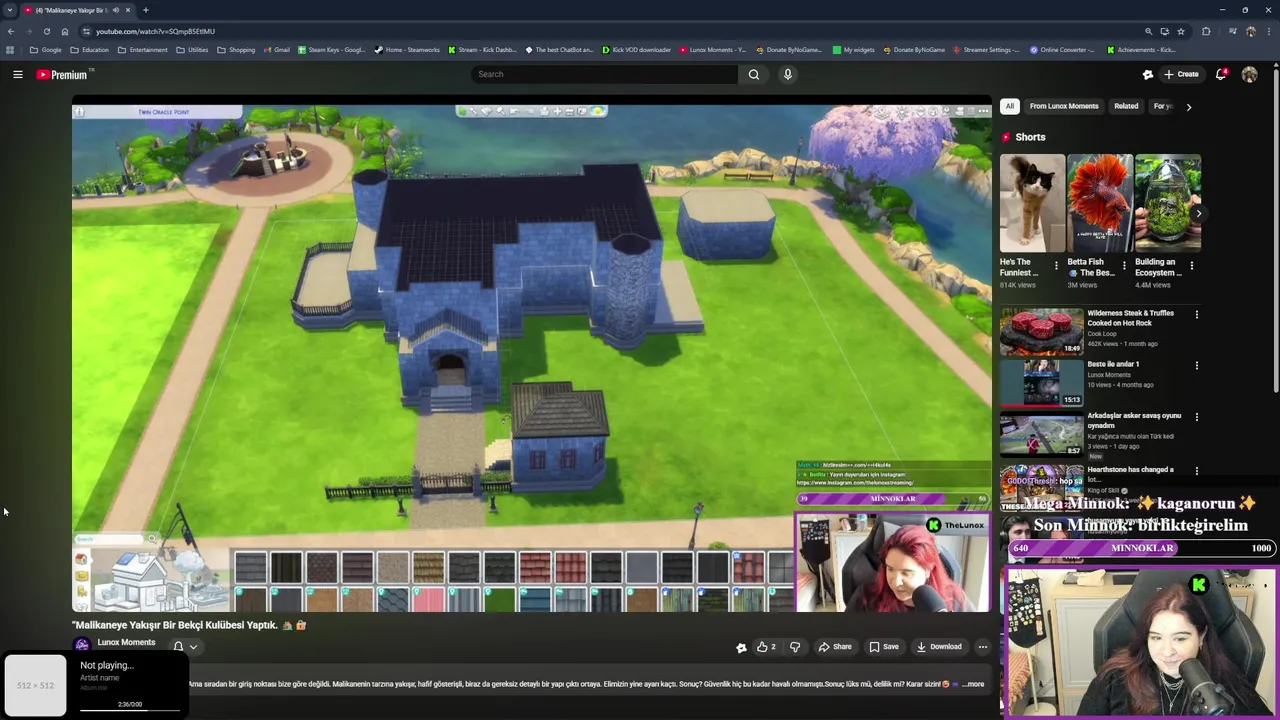Open Betta Fish short thumbnail
Viewport: 1280px width, 720px height.
(1100, 203)
